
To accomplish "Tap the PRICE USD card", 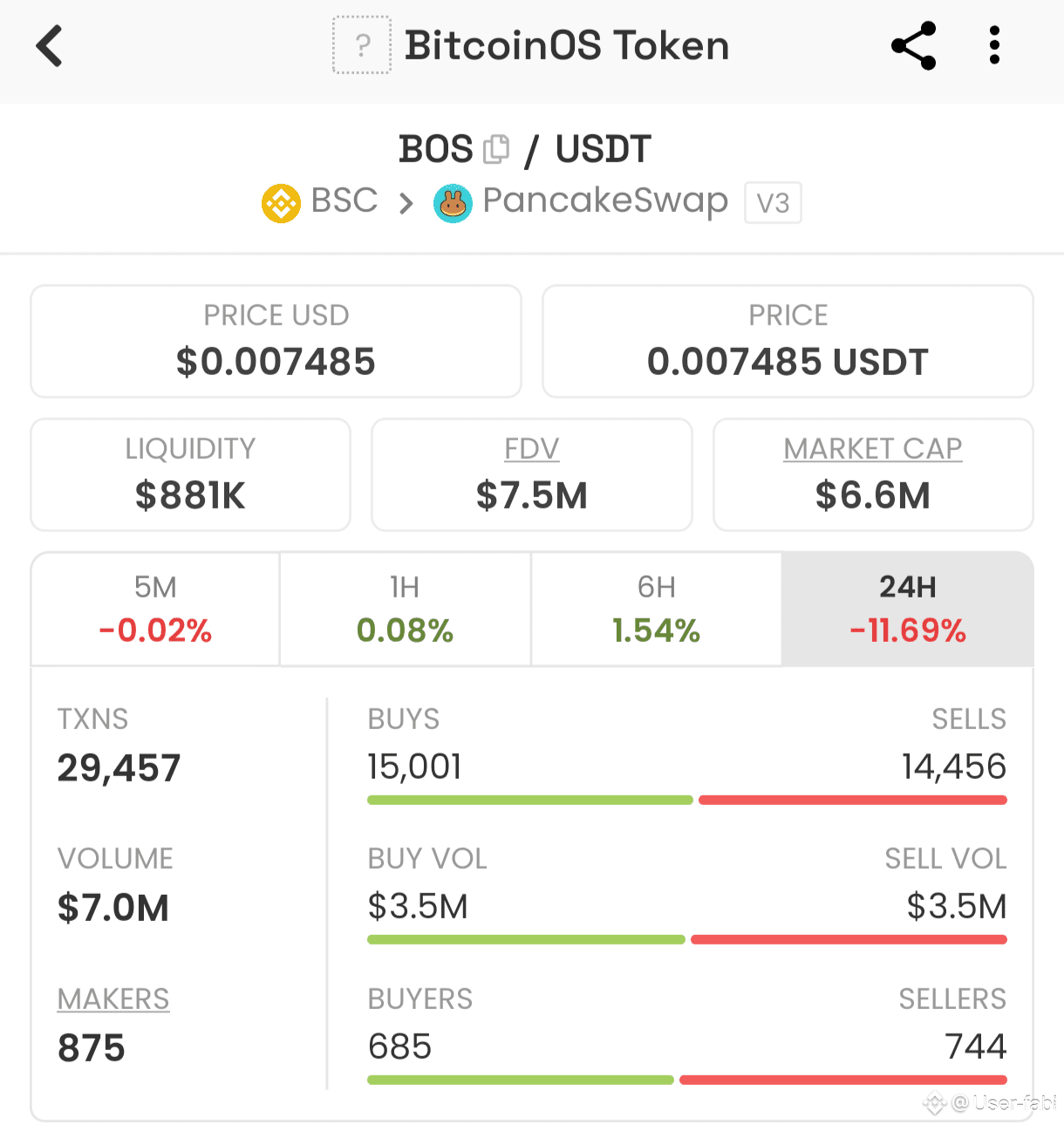I will (276, 341).
